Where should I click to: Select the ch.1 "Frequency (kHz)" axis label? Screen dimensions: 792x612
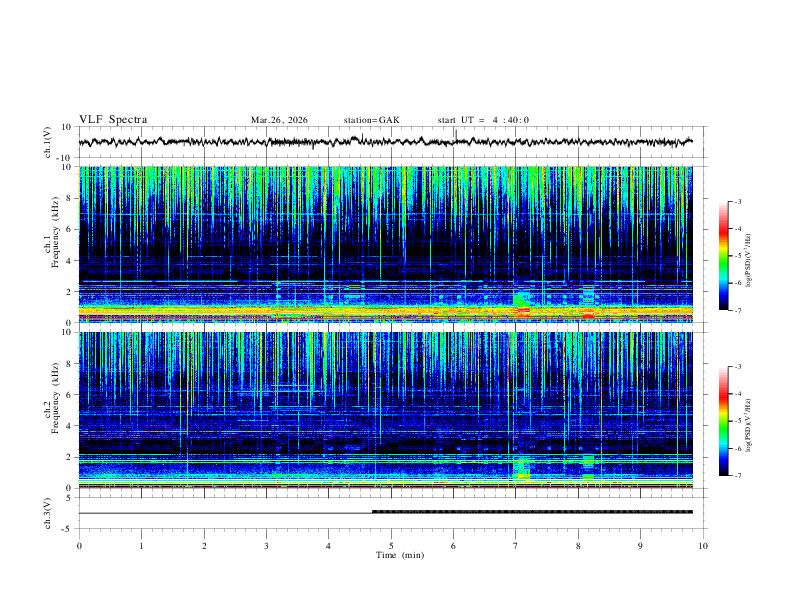tap(55, 233)
